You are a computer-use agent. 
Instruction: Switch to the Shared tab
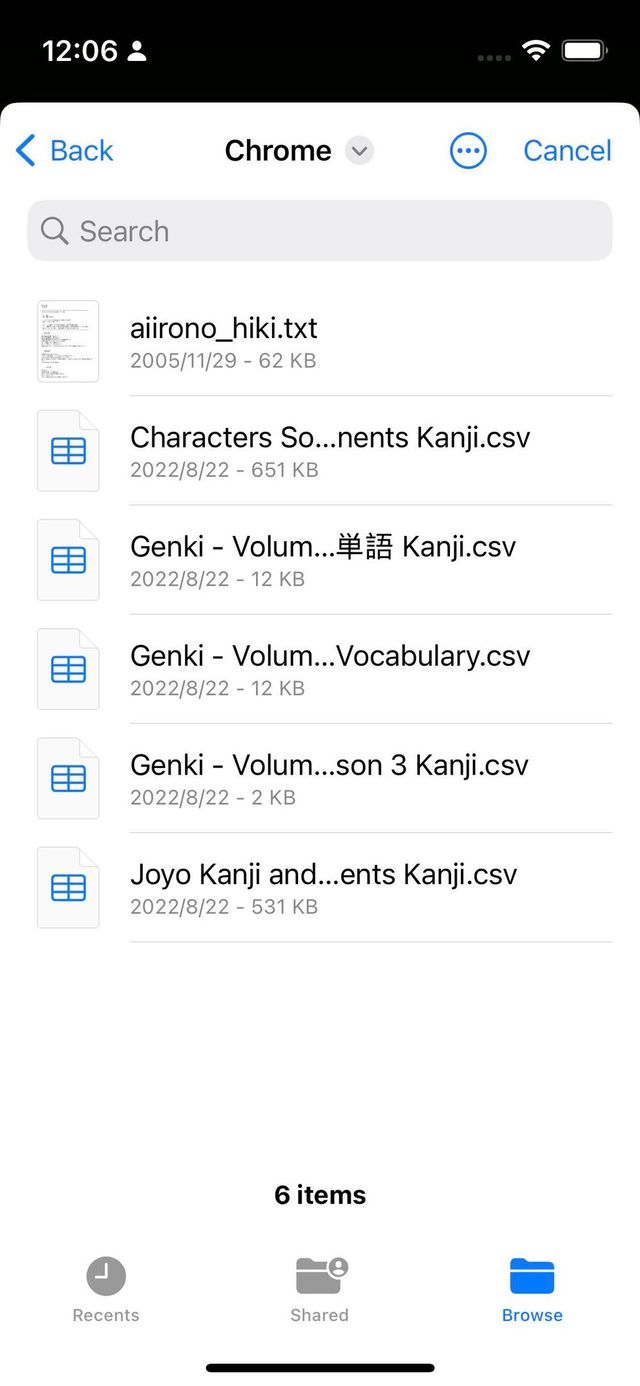320,1290
